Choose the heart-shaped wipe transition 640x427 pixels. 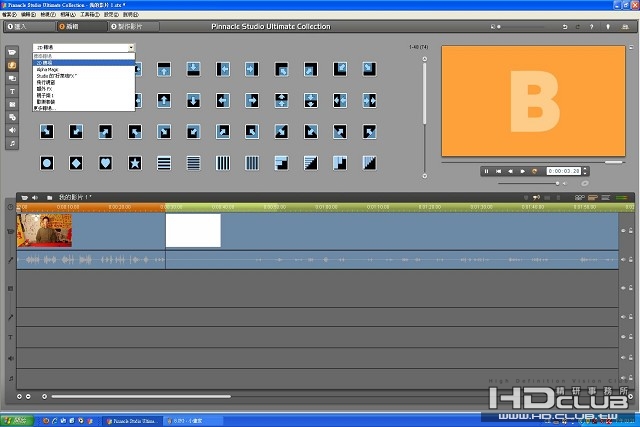pyautogui.click(x=106, y=163)
